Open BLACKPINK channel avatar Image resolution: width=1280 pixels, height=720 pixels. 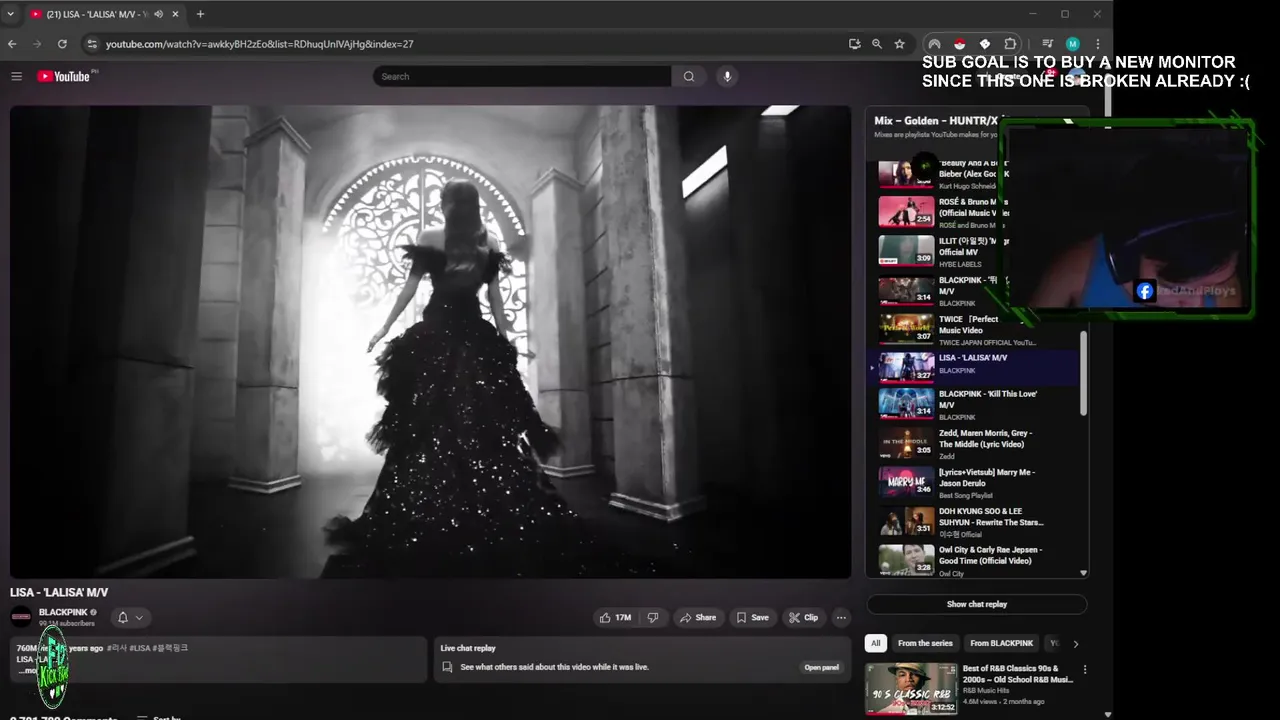tap(21, 616)
